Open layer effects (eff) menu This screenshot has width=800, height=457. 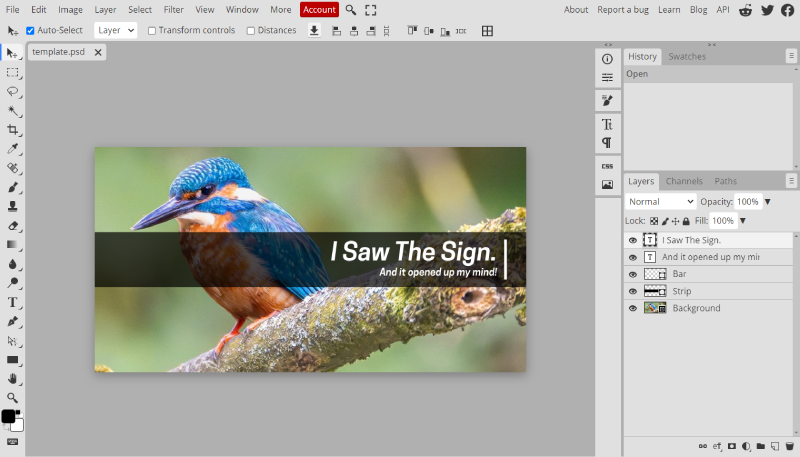point(717,446)
